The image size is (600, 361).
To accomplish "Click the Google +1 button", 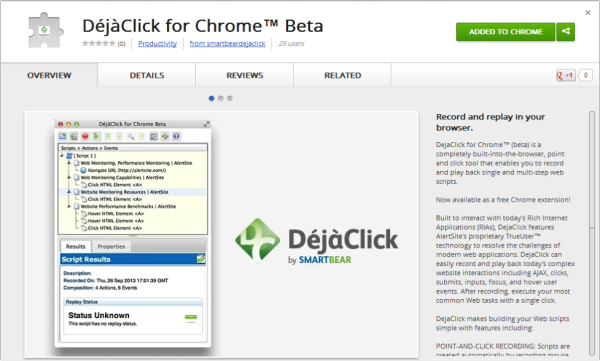I will (x=566, y=75).
